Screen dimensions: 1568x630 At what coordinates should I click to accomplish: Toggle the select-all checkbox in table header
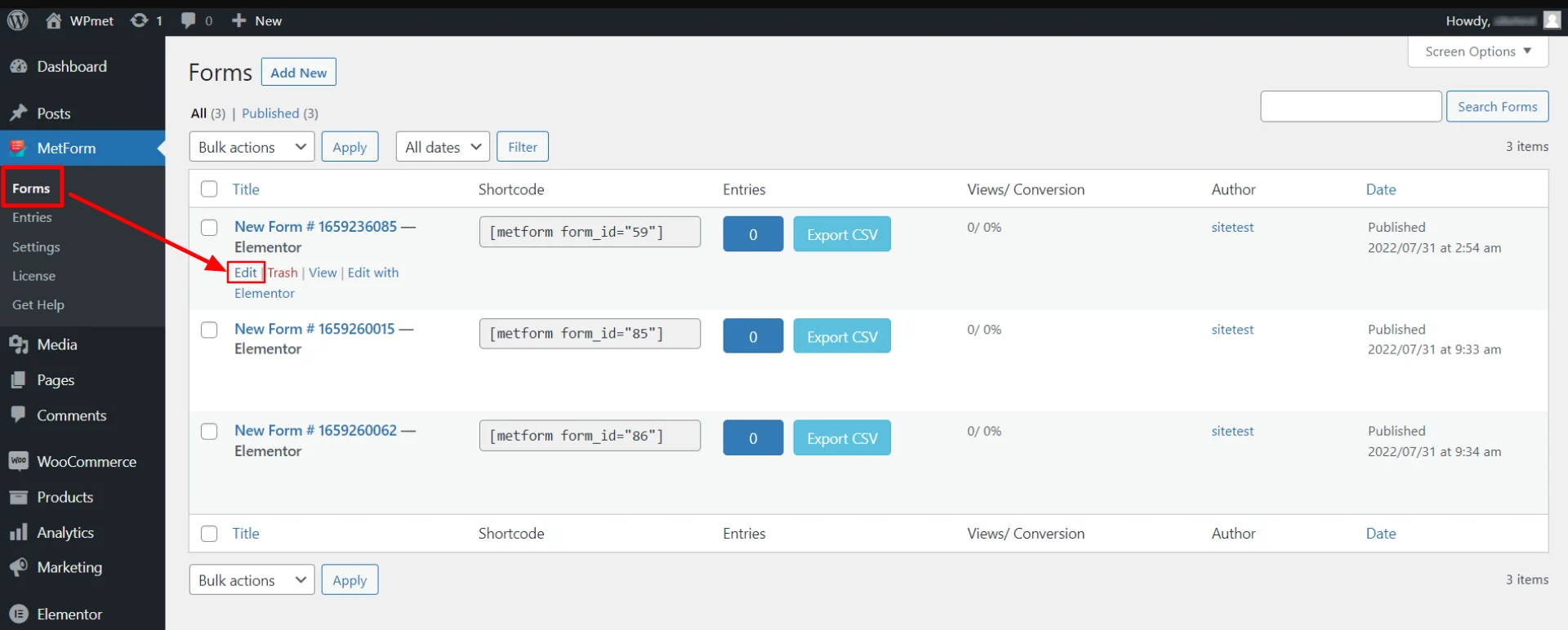(209, 189)
